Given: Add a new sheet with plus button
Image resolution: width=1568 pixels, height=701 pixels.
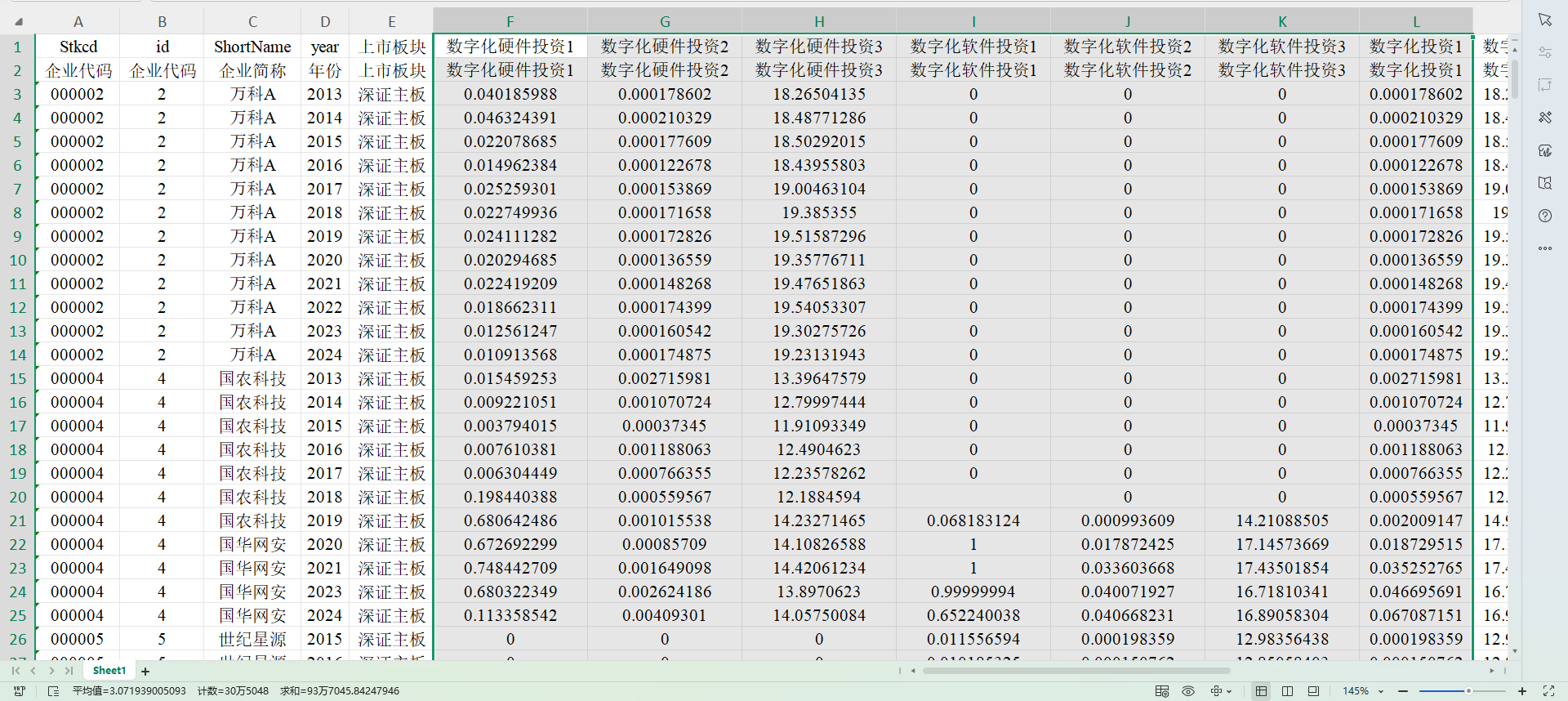Looking at the screenshot, I should tap(145, 672).
